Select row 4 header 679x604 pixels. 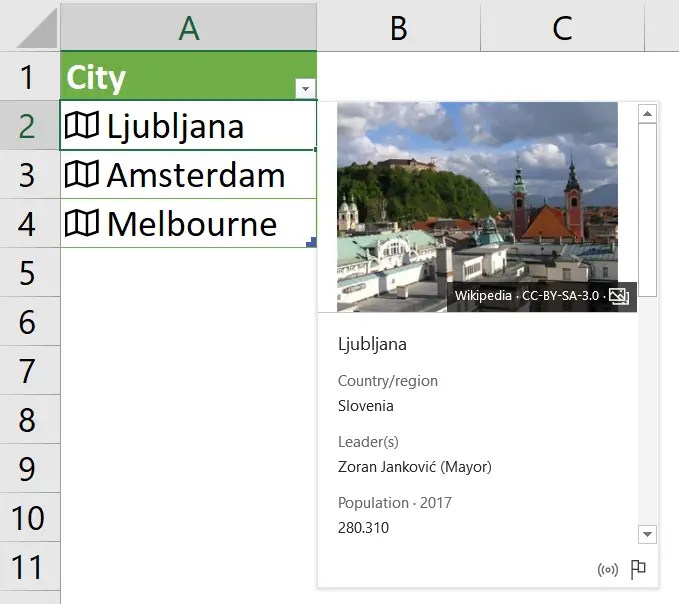coord(29,223)
